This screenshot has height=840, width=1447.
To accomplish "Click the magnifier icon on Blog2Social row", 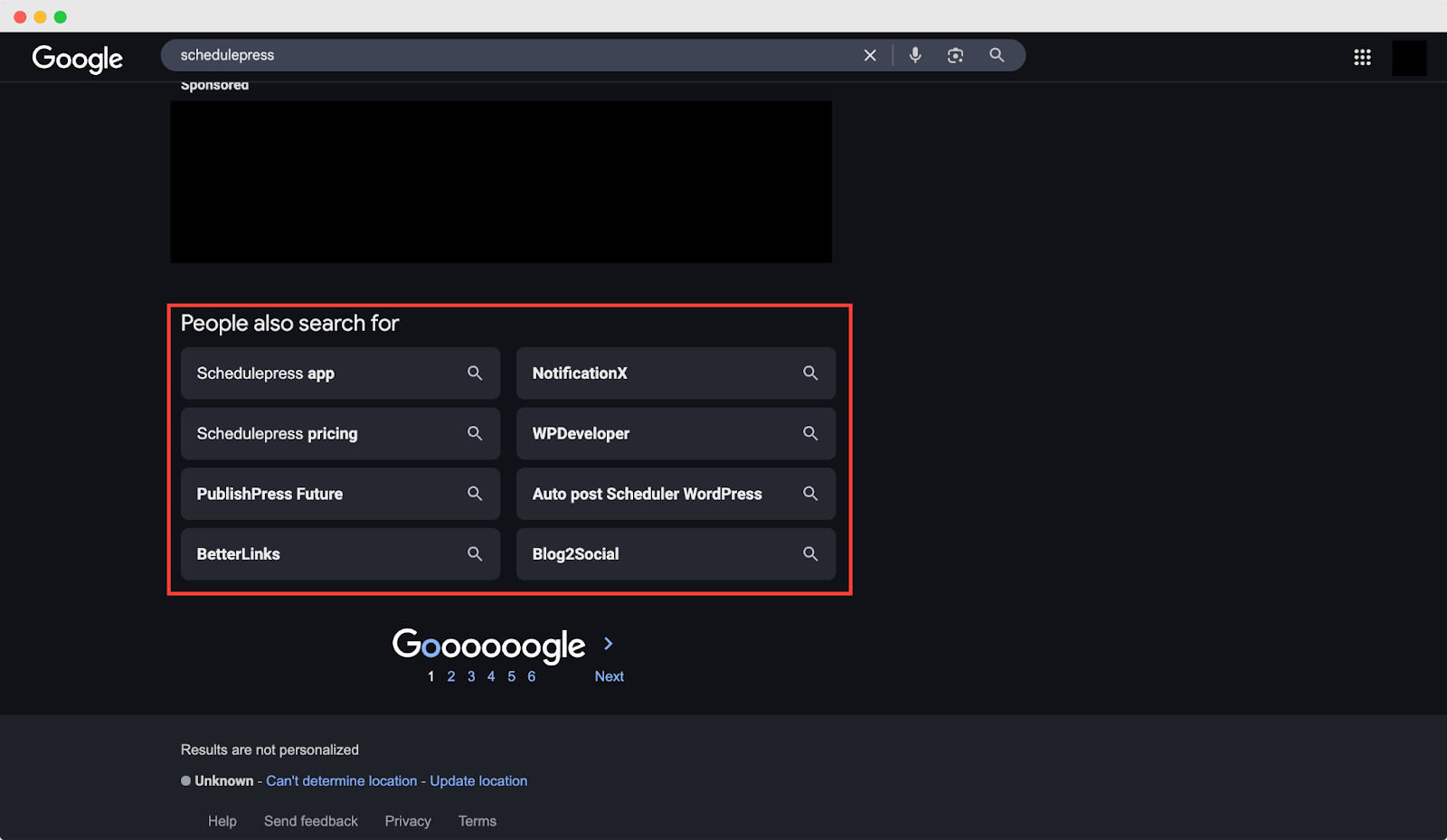I will pos(810,554).
